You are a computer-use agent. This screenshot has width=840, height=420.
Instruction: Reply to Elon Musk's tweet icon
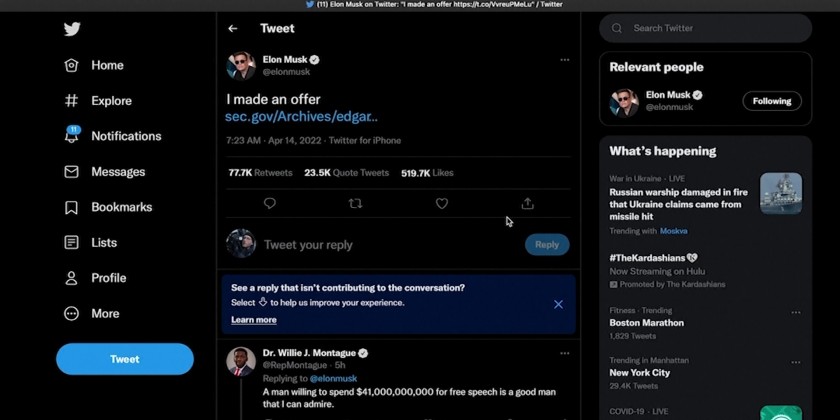(x=270, y=204)
